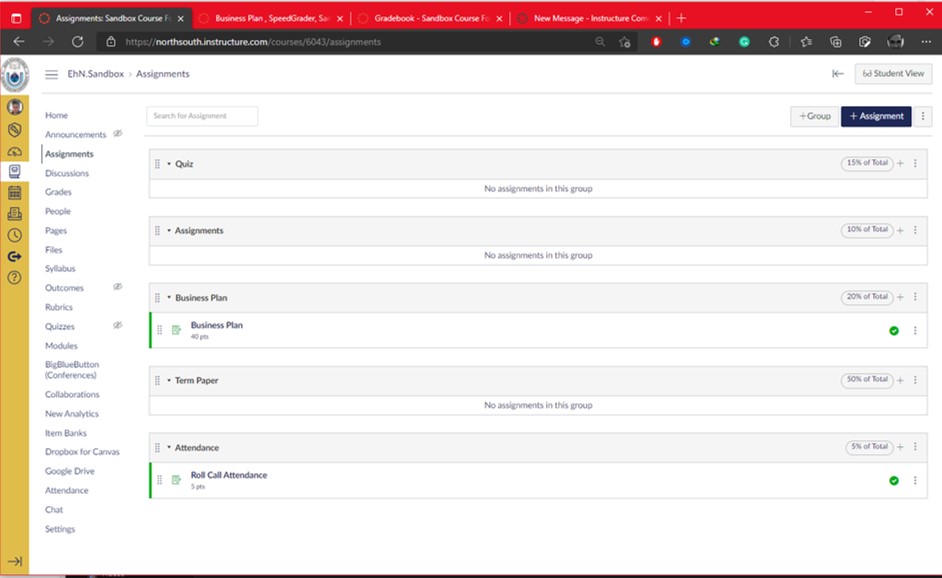The height and width of the screenshot is (578, 942).
Task: Toggle visibility eye next to Announcements
Action: click(x=117, y=134)
